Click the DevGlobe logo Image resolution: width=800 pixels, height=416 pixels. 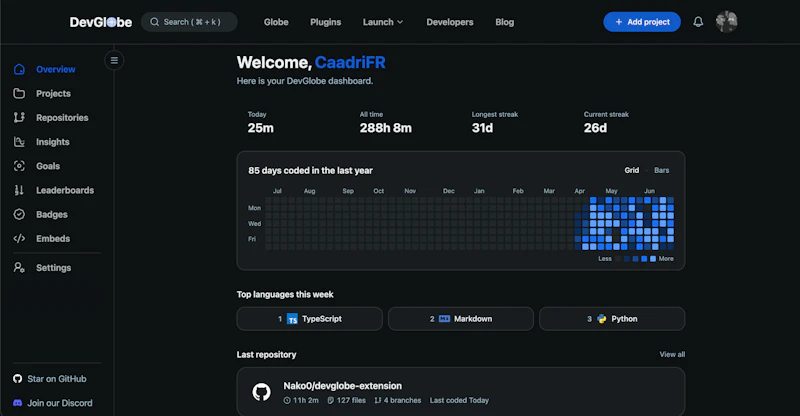click(101, 22)
